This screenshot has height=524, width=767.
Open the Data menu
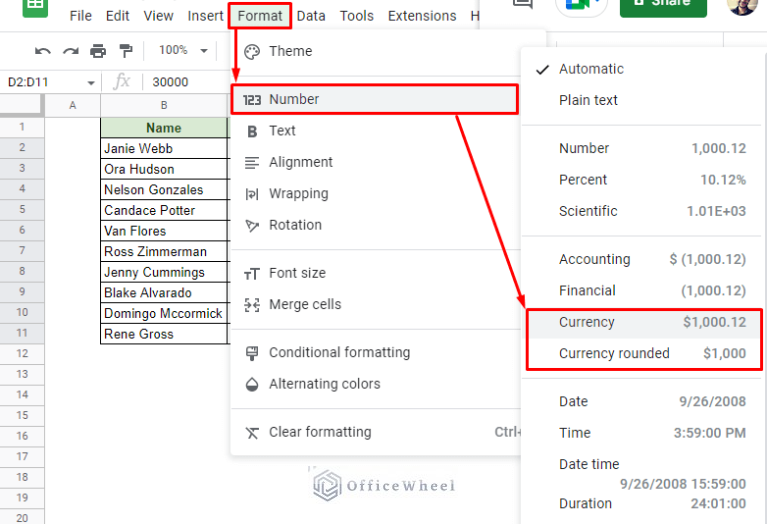click(311, 16)
